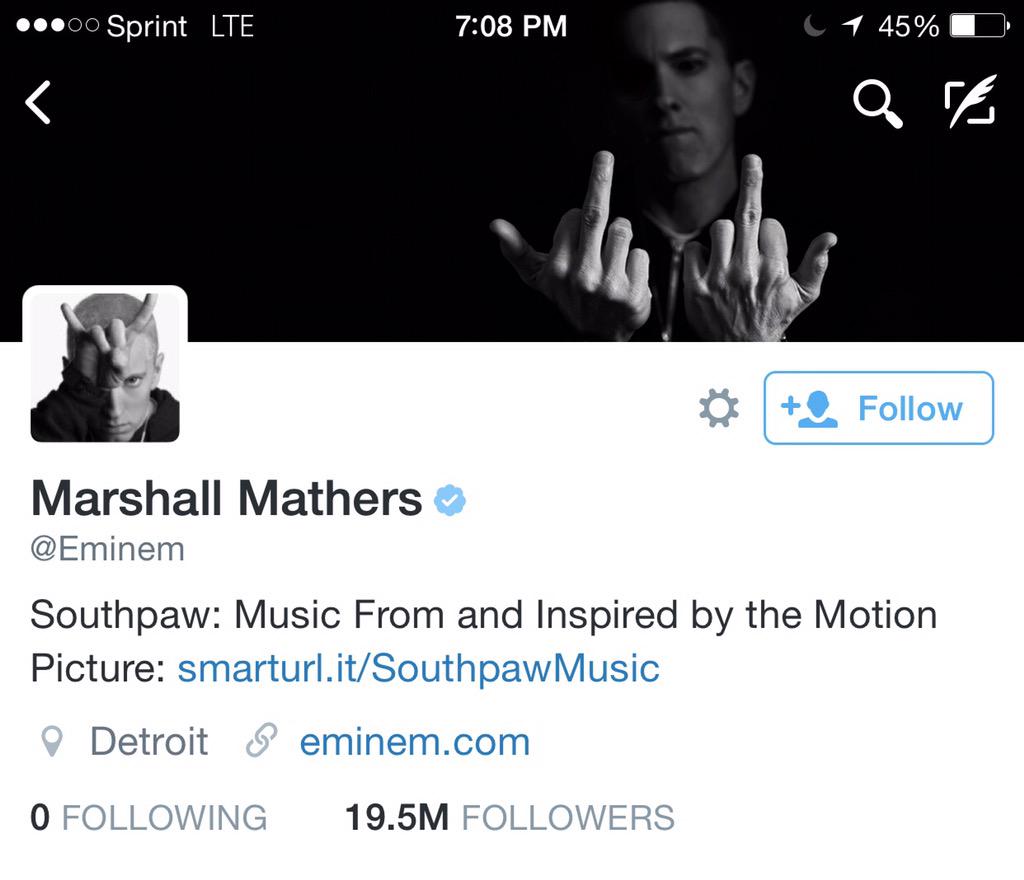
Task: Click the Follow button
Action: coord(878,408)
